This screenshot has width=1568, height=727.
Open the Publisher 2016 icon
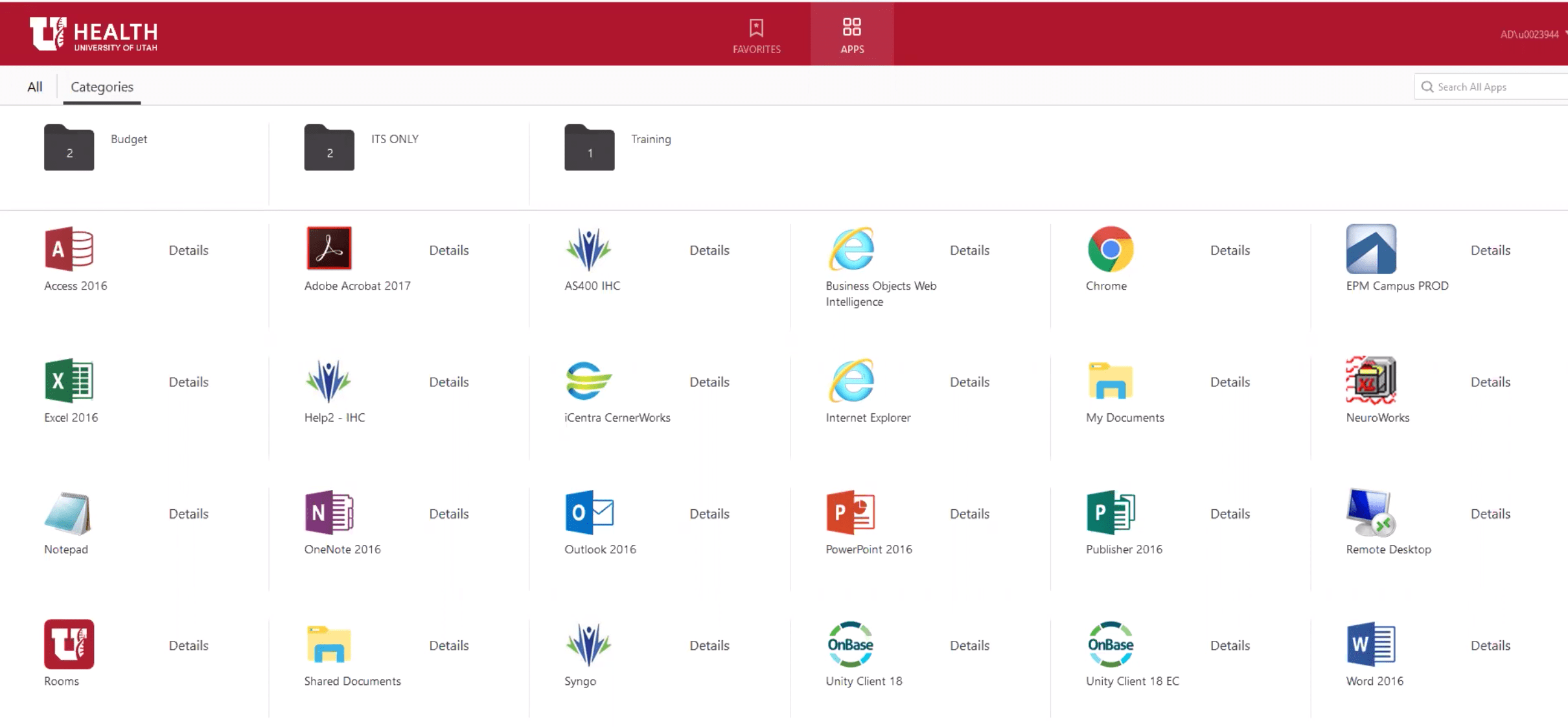[x=1111, y=513]
